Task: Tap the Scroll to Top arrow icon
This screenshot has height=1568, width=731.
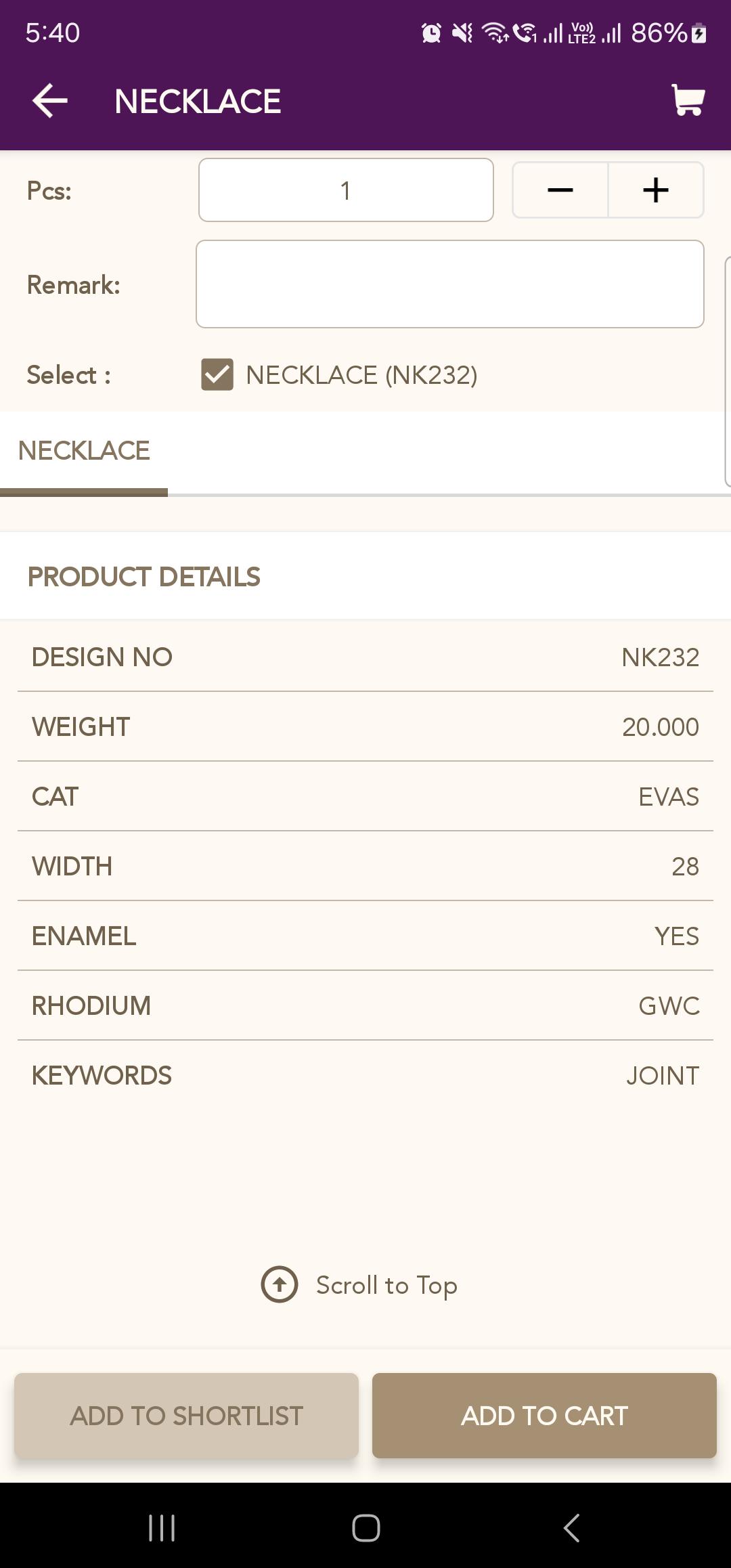Action: point(280,1284)
